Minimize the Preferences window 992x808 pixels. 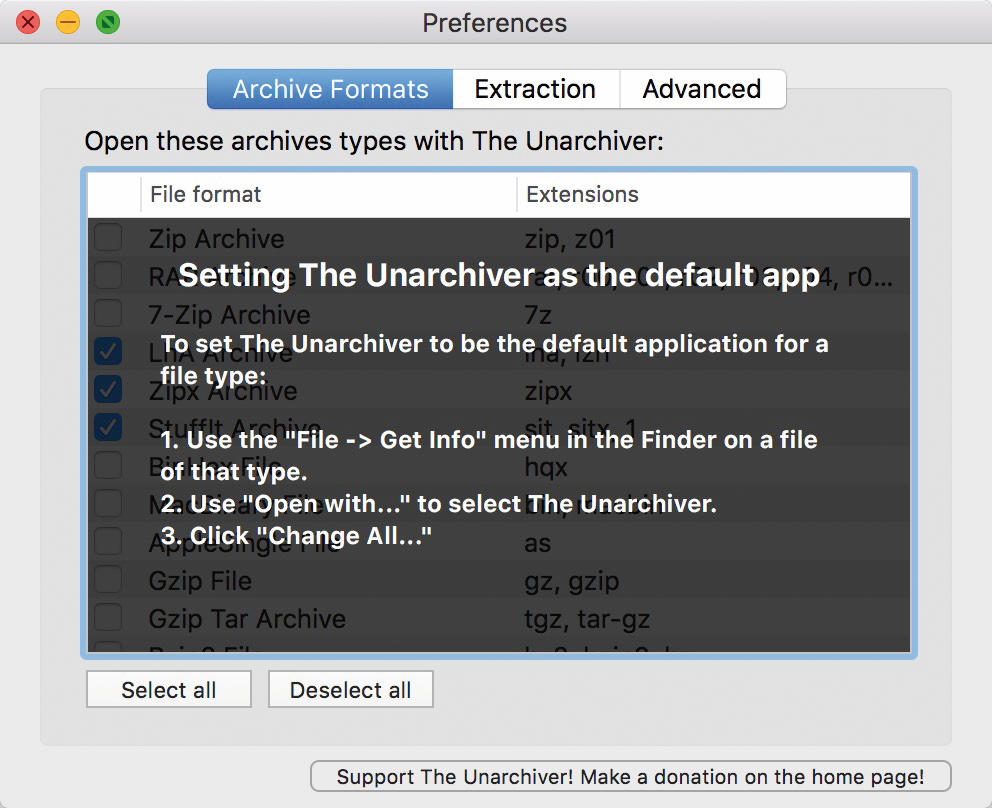click(68, 23)
